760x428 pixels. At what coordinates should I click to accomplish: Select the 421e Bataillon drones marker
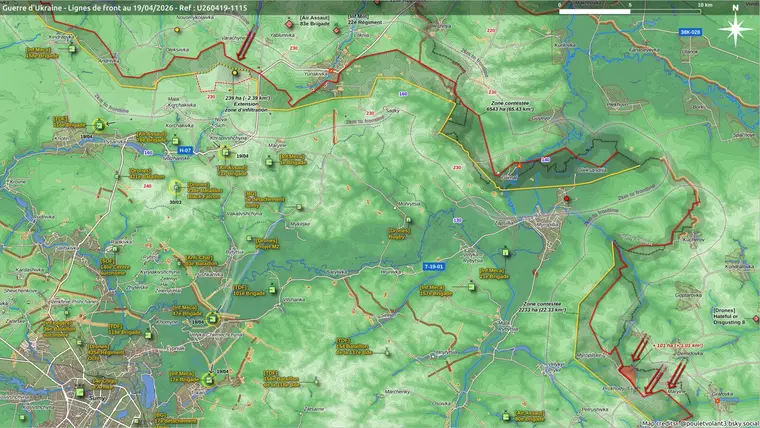pos(118,174)
